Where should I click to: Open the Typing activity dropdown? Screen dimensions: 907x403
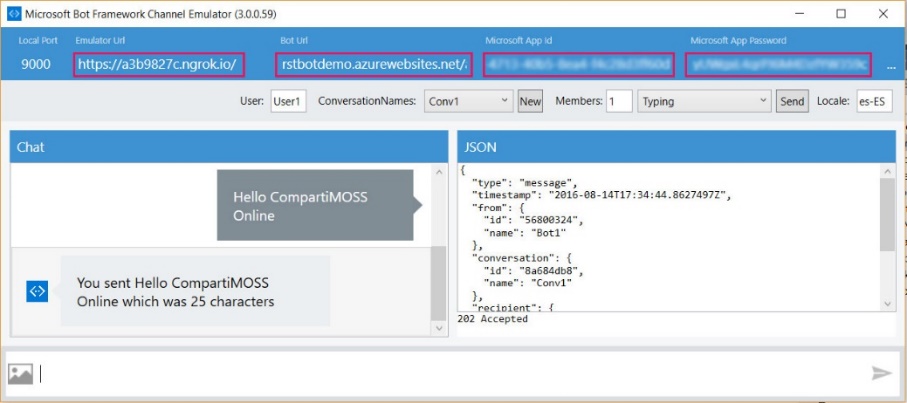tap(704, 101)
